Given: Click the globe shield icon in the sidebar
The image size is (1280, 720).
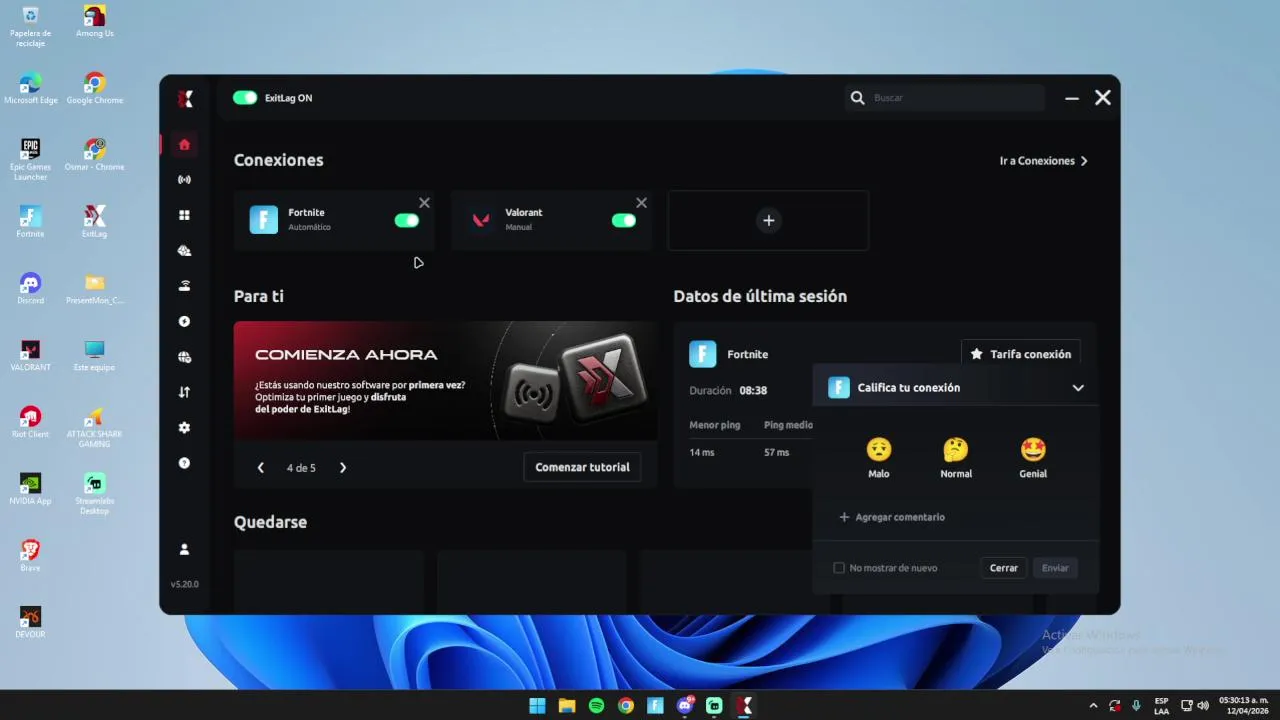Looking at the screenshot, I should coord(184,357).
